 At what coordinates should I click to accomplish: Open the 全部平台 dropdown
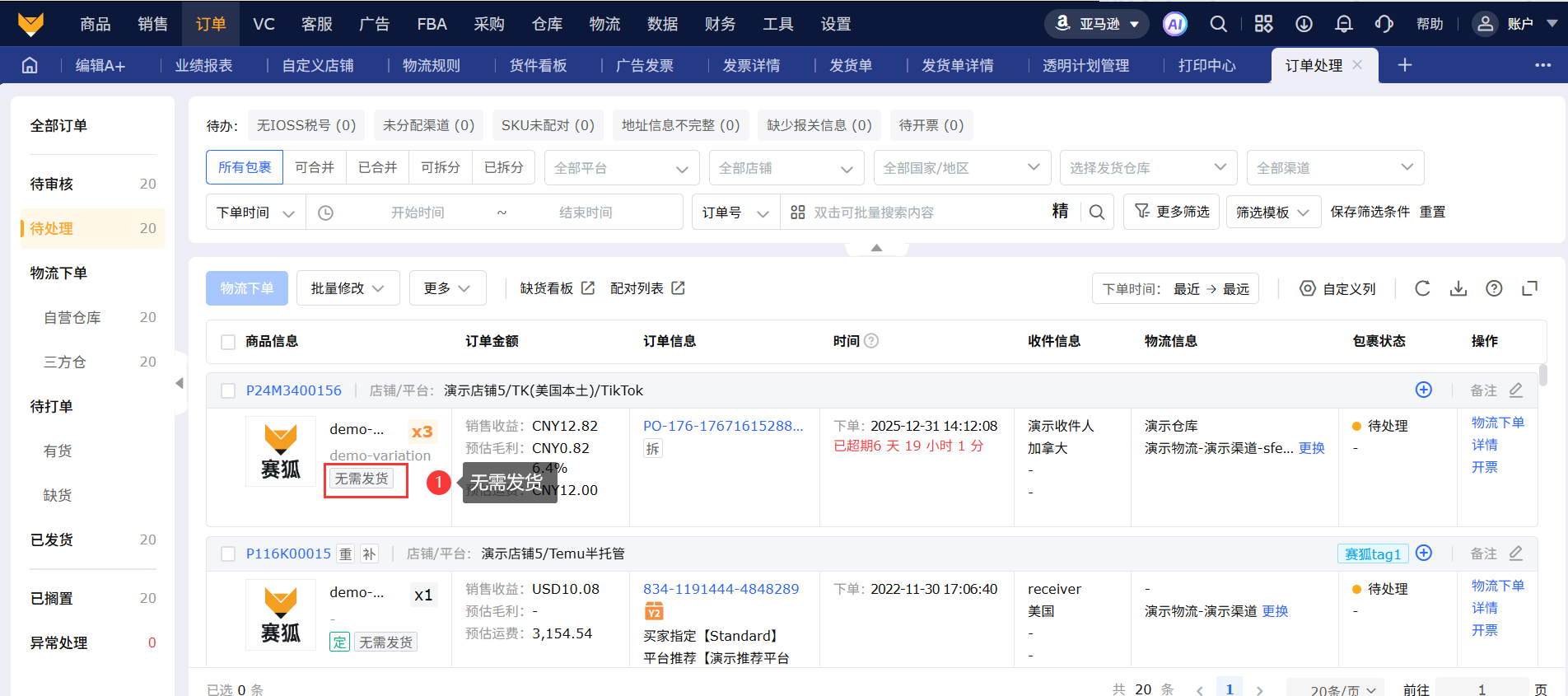tap(622, 168)
